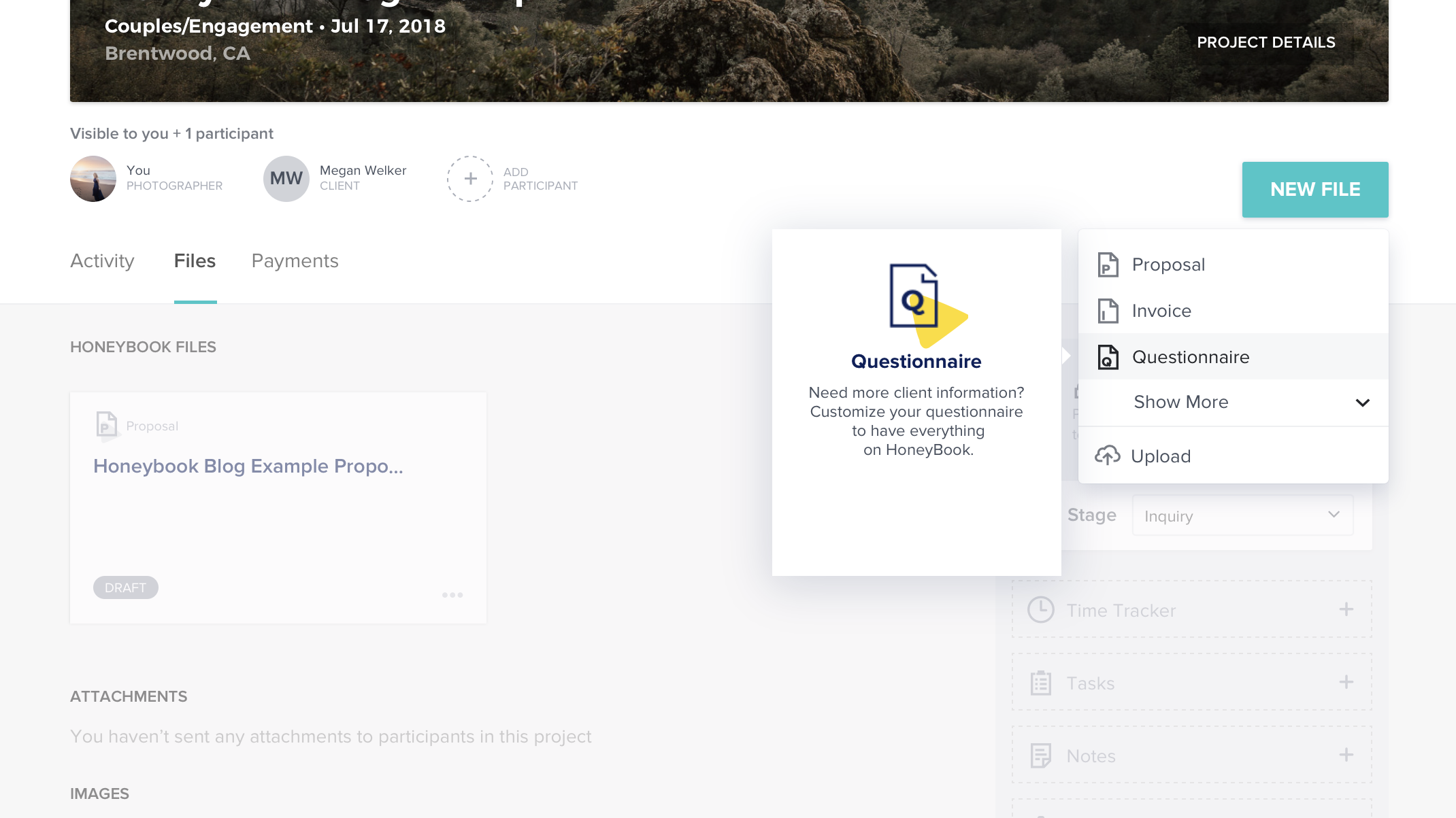Click the Proposal type icon on file card
This screenshot has height=818, width=1456.
tap(107, 426)
